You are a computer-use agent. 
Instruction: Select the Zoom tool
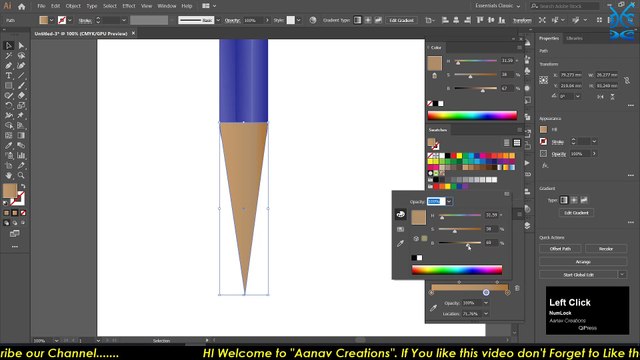21,176
